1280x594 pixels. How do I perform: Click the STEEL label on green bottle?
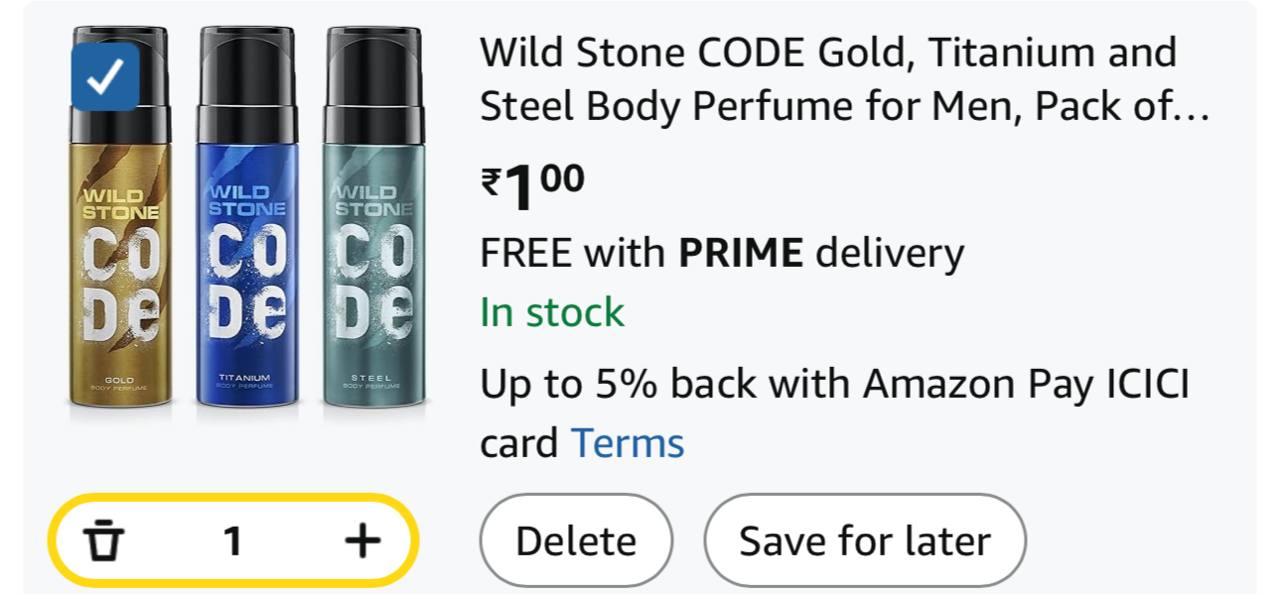pos(371,378)
